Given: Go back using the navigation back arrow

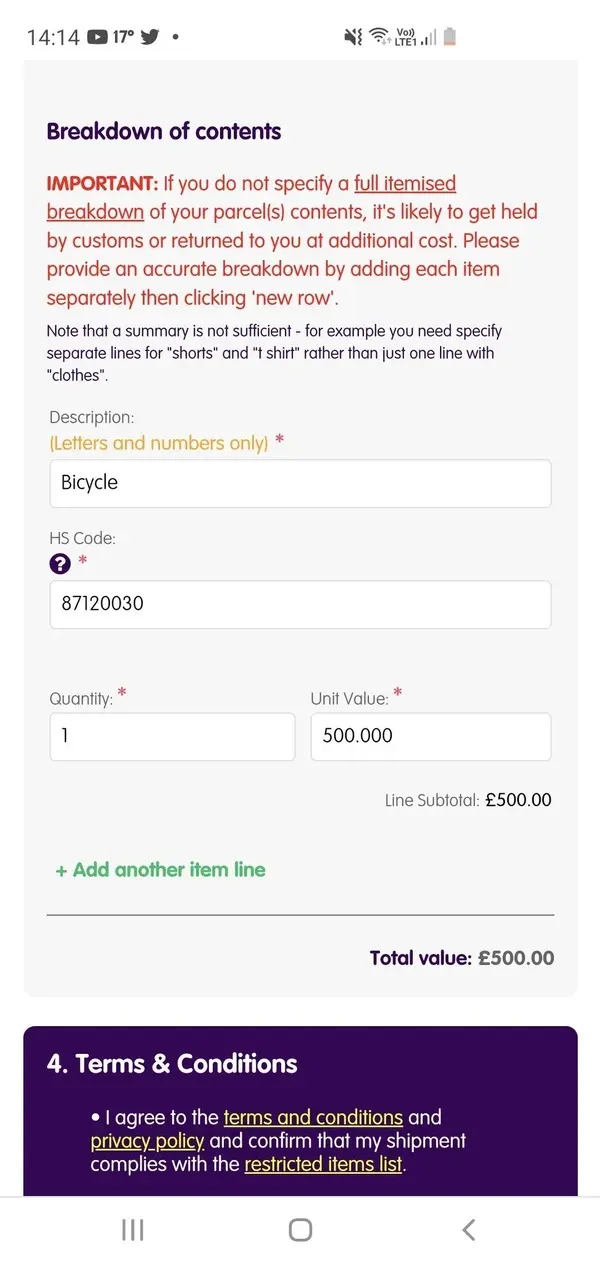Looking at the screenshot, I should coord(468,1230).
